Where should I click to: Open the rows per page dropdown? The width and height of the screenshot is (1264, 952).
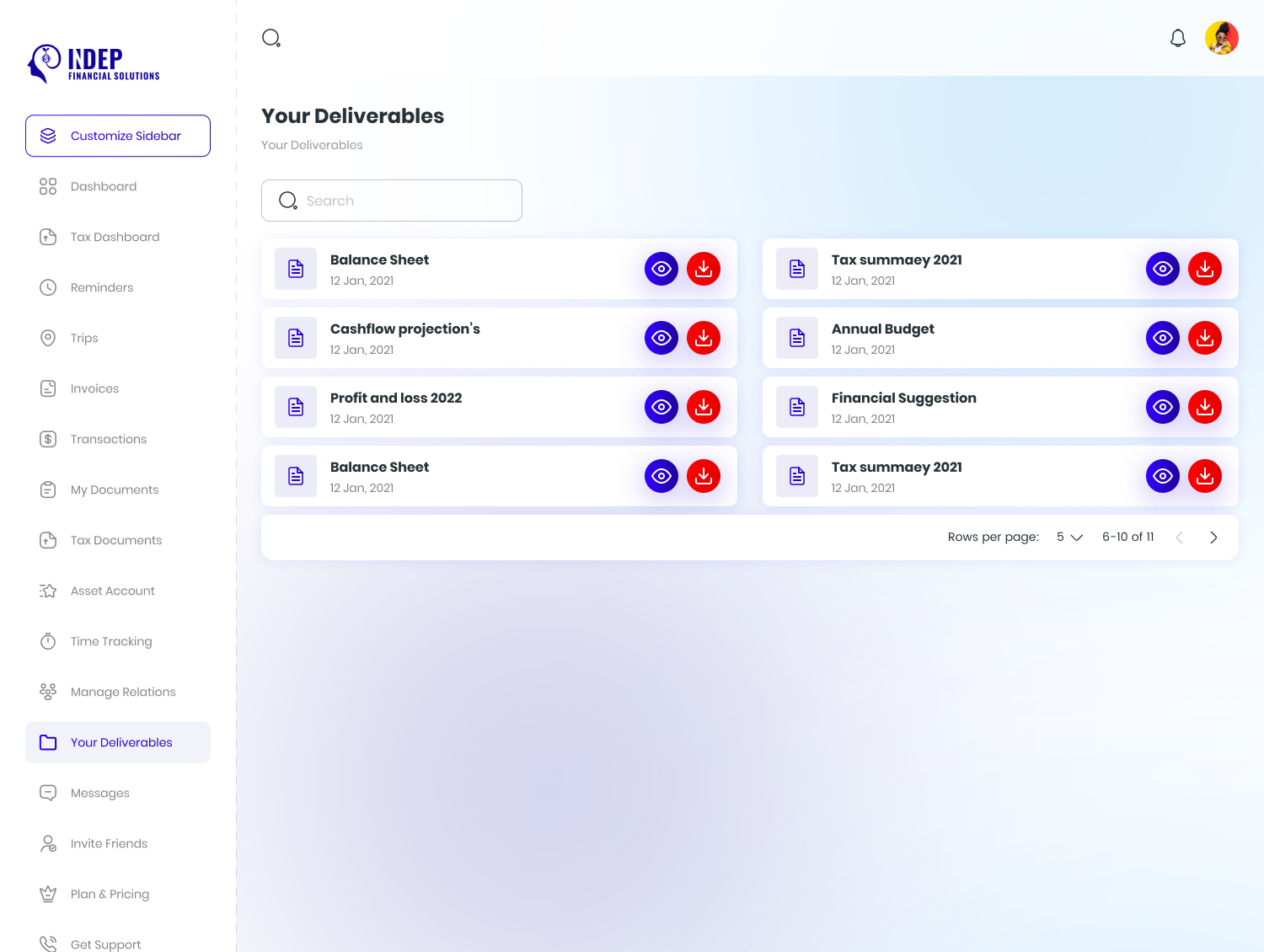(x=1069, y=537)
